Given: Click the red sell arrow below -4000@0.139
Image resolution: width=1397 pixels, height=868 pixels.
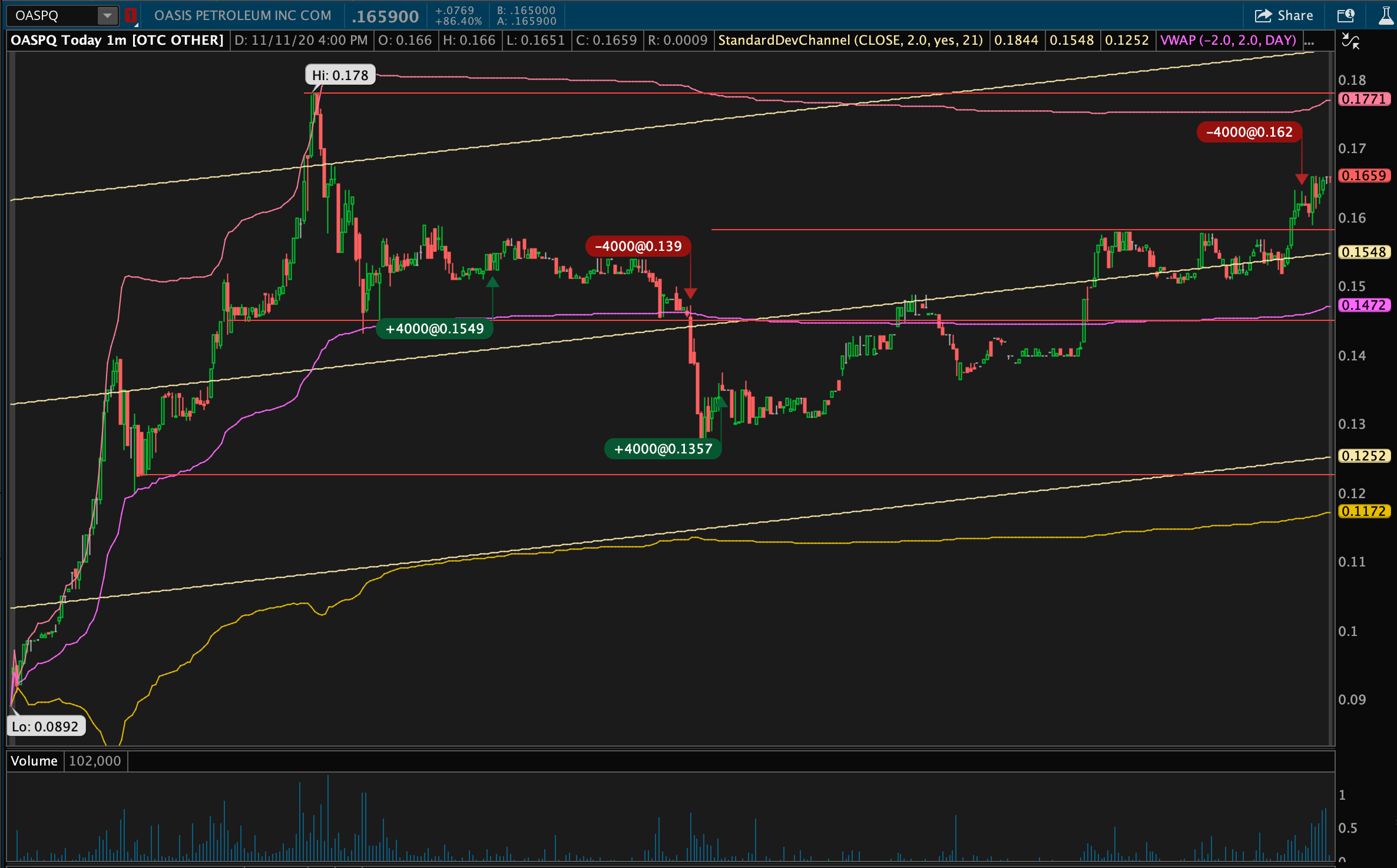Looking at the screenshot, I should 690,293.
